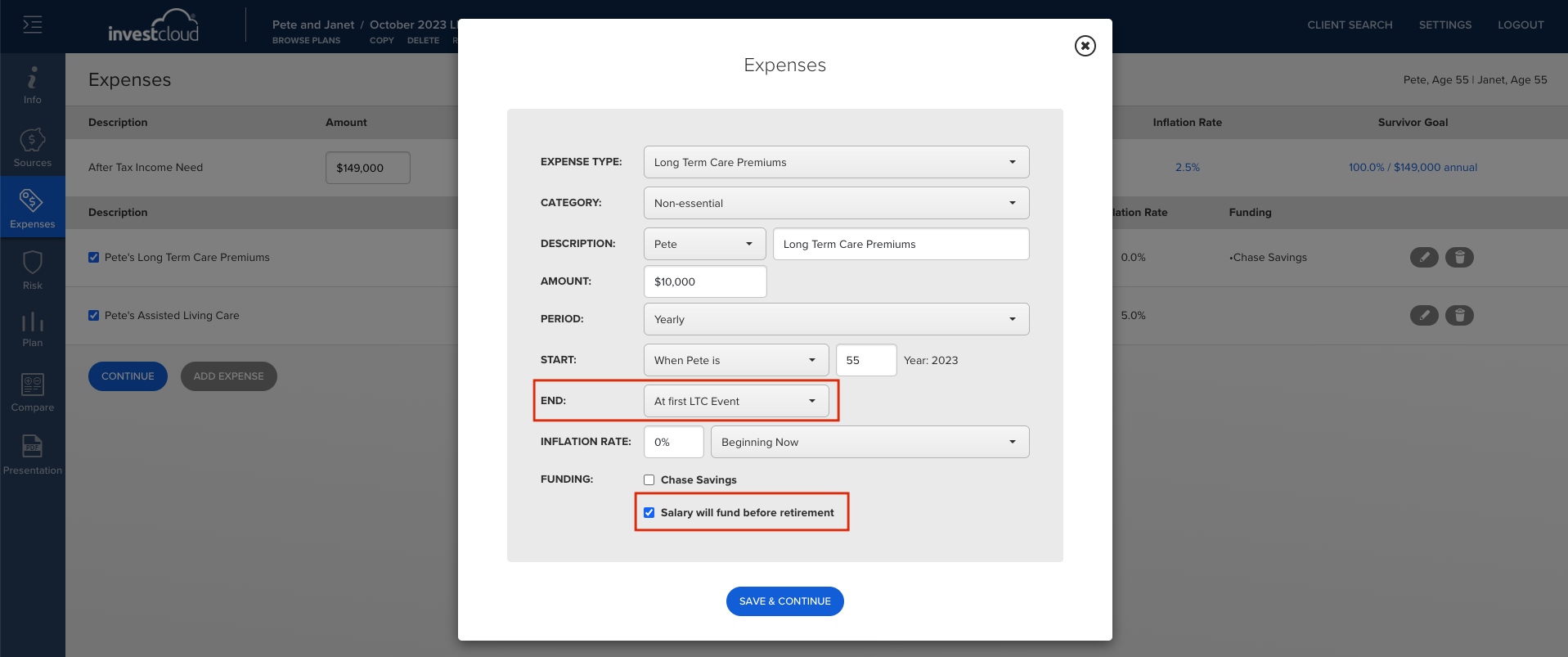This screenshot has width=1568, height=657.
Task: Click the Continue button on Expenses page
Action: pyautogui.click(x=128, y=376)
